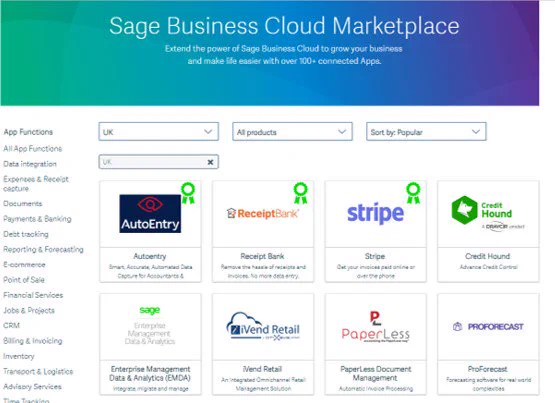Open the All products dropdown
The image size is (555, 403).
tap(292, 132)
